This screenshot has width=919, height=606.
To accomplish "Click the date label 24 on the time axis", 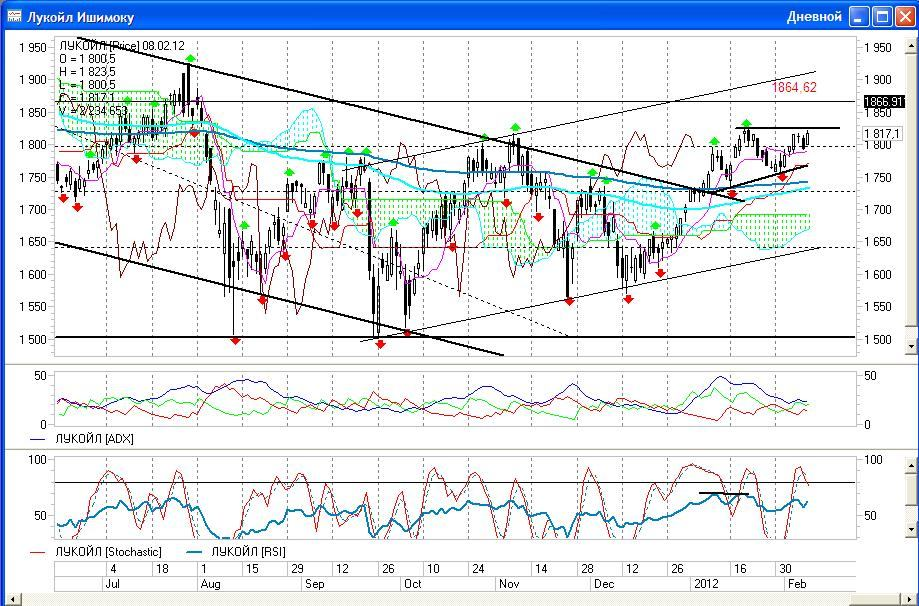I will pyautogui.click(x=478, y=568).
